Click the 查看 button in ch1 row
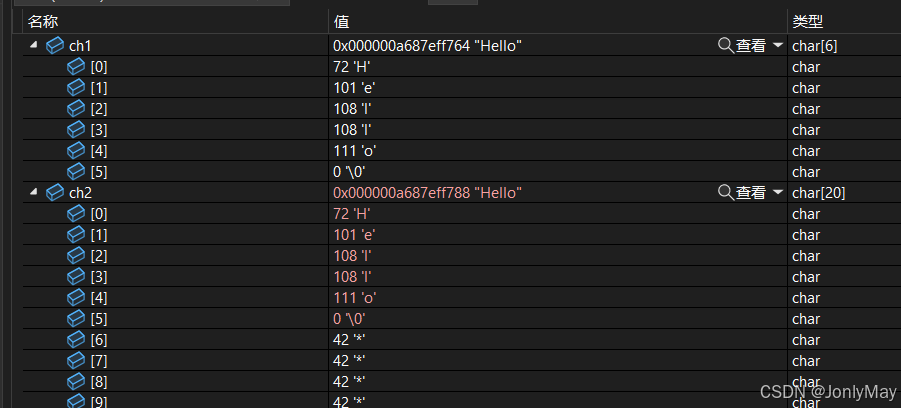 pyautogui.click(x=750, y=45)
